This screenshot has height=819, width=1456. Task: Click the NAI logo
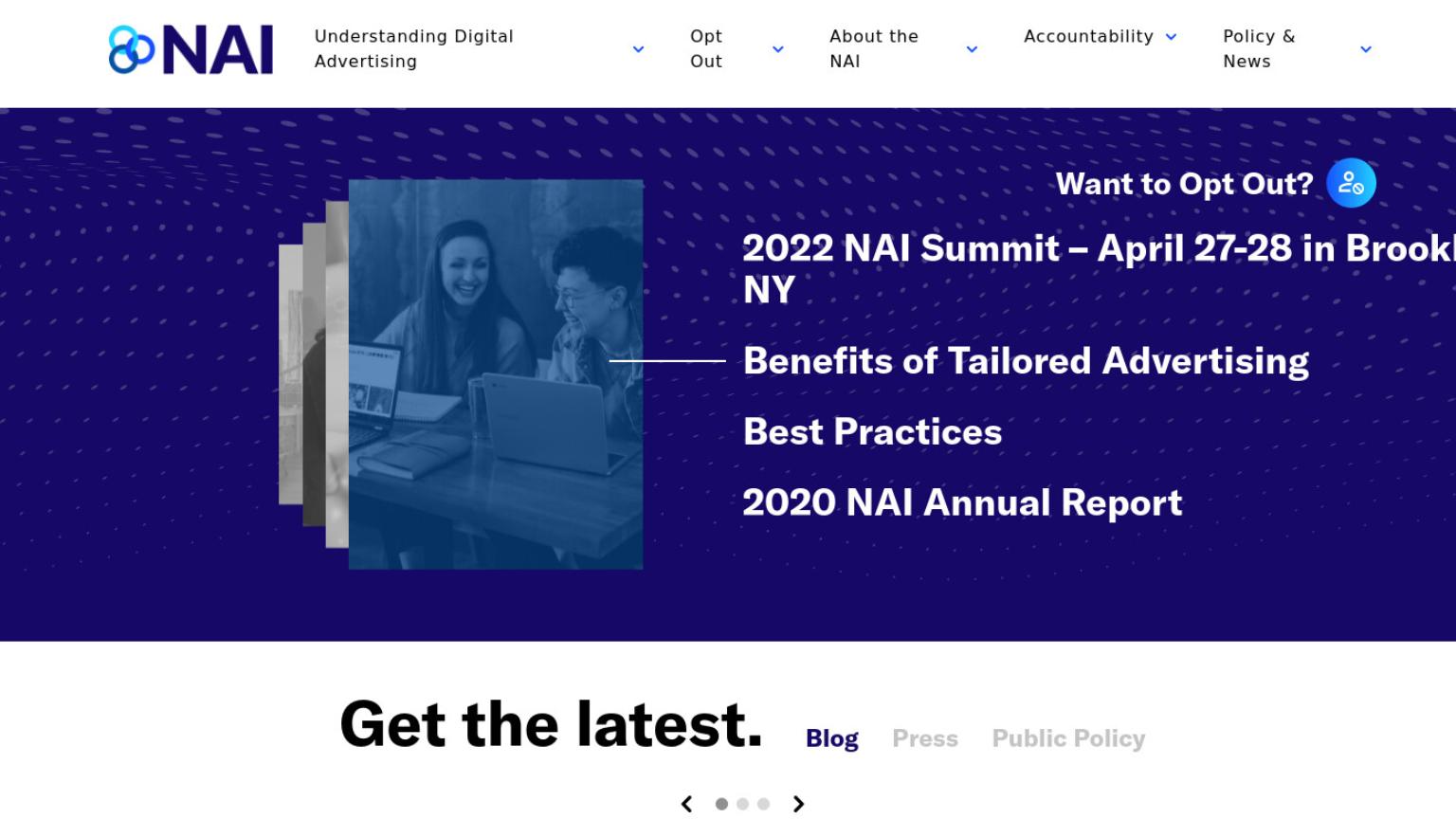[191, 49]
